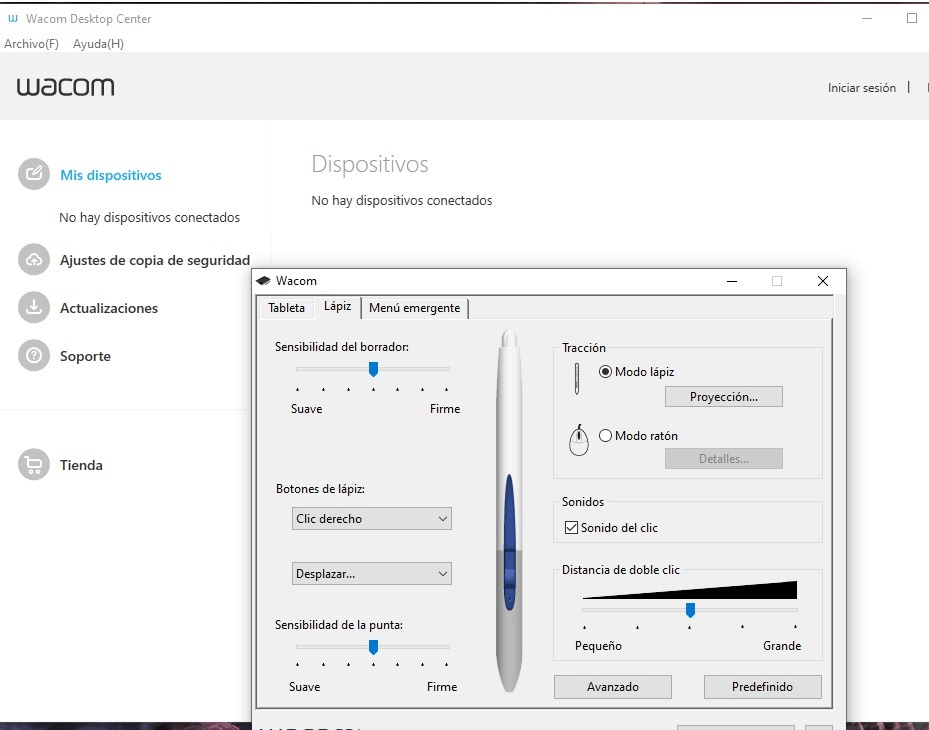Click the Proyección... button
Screen dimensions: 929x730
pyautogui.click(x=723, y=397)
